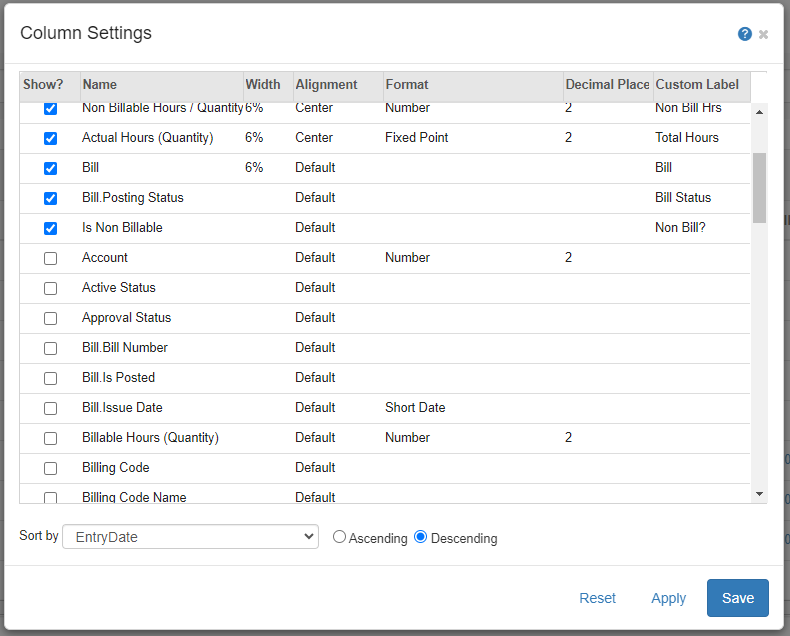Click the Bill.Bill Number name cell
Image resolution: width=790 pixels, height=636 pixels.
coord(124,348)
